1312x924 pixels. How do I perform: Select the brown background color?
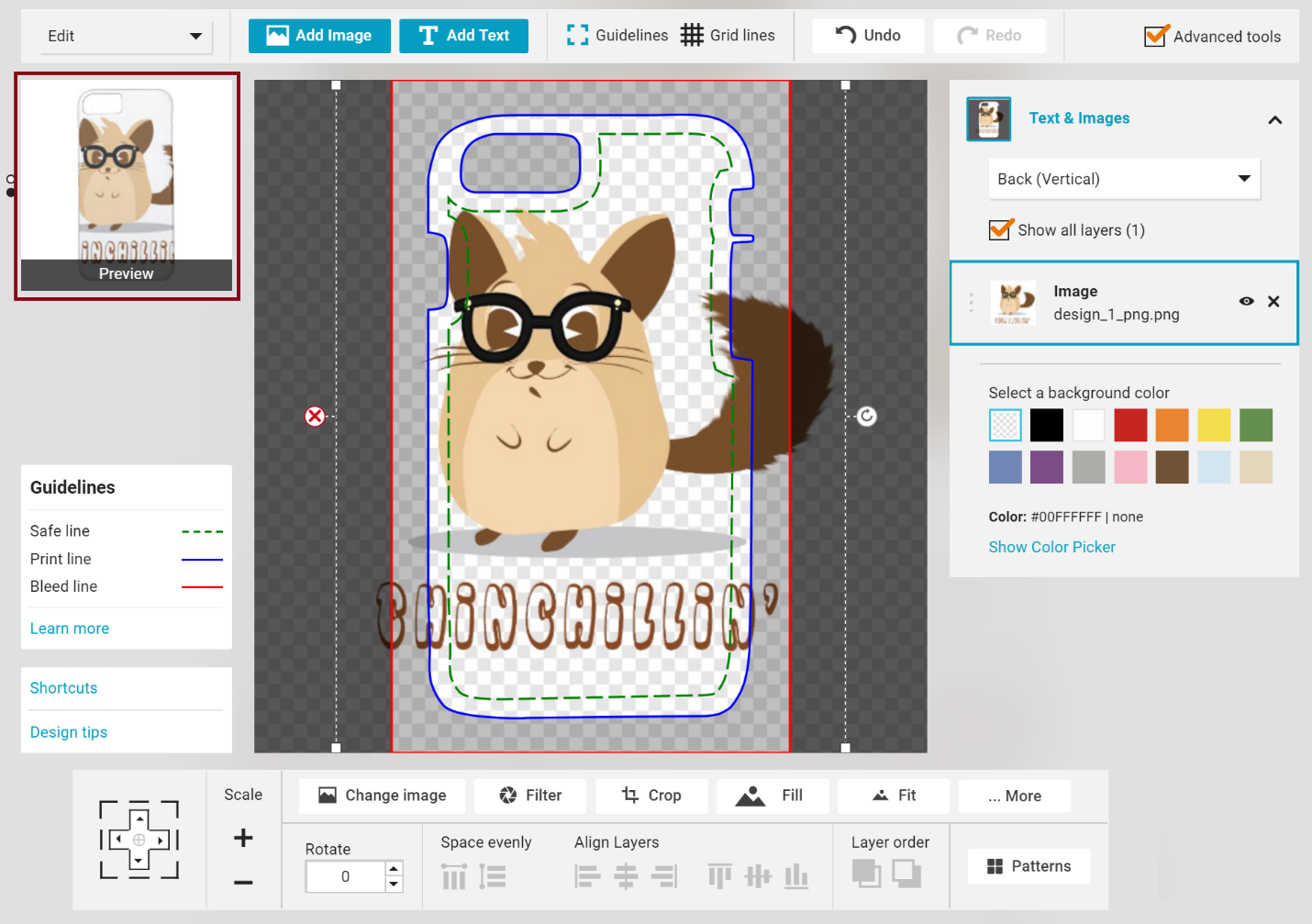(1173, 467)
